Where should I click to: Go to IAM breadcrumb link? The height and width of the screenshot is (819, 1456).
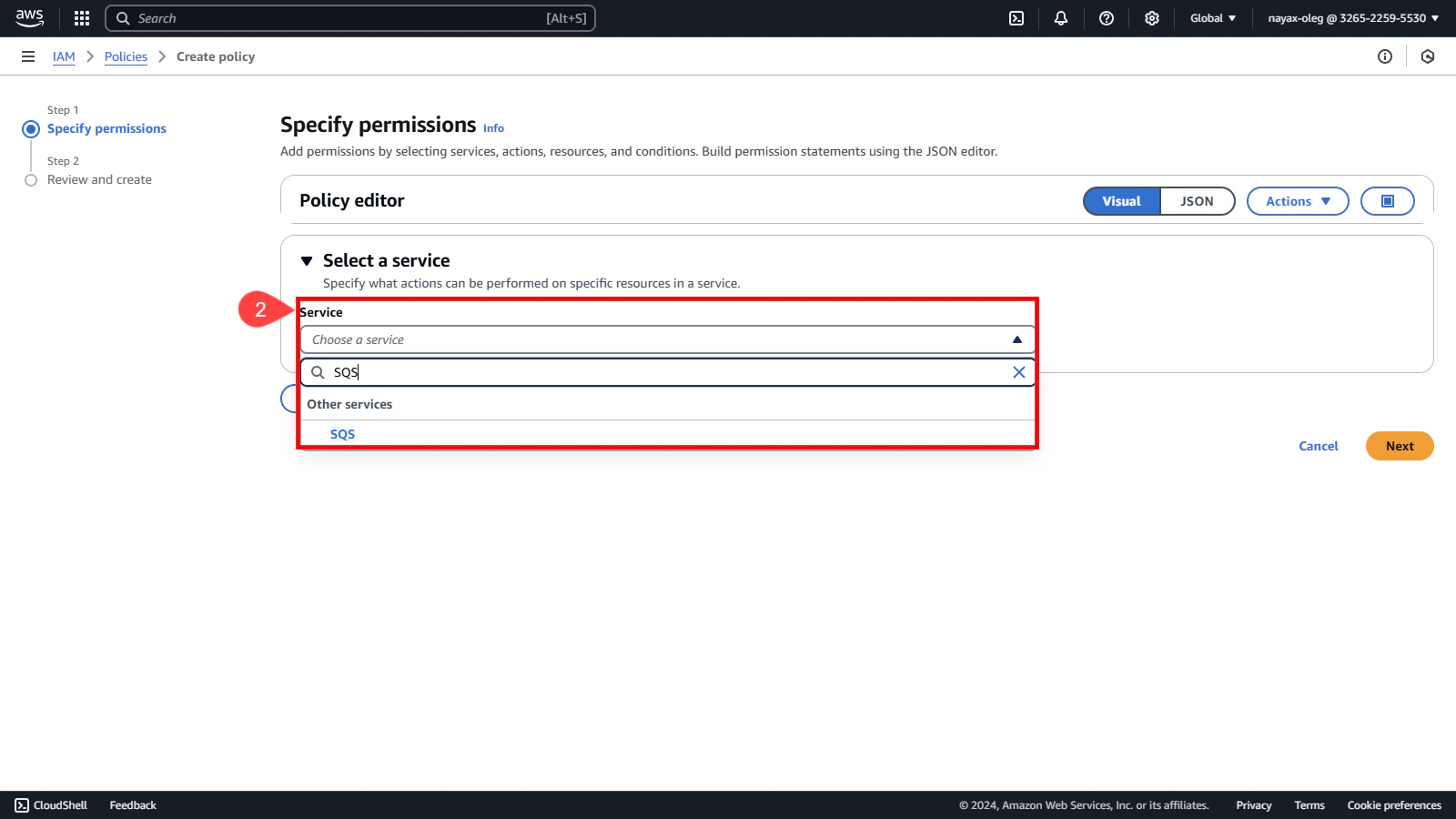coord(64,56)
